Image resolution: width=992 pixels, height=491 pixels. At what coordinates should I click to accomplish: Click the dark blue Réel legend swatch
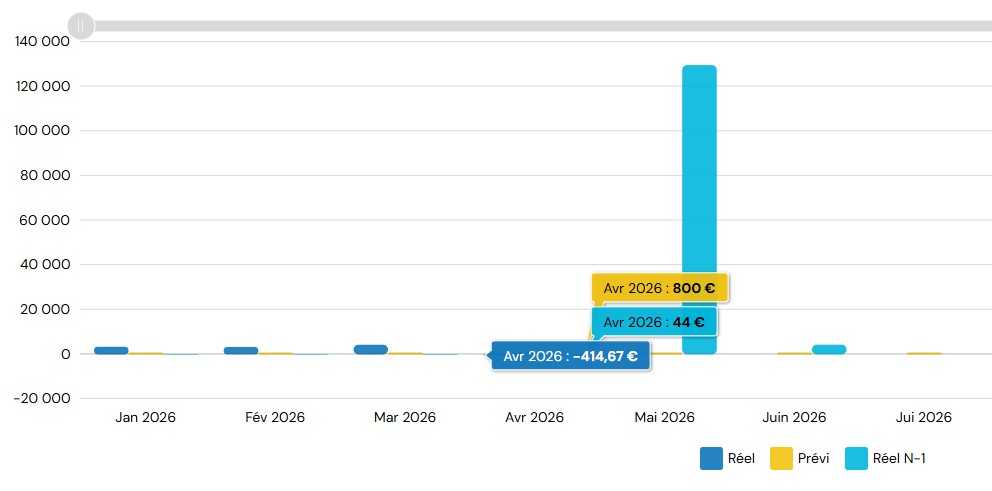711,459
